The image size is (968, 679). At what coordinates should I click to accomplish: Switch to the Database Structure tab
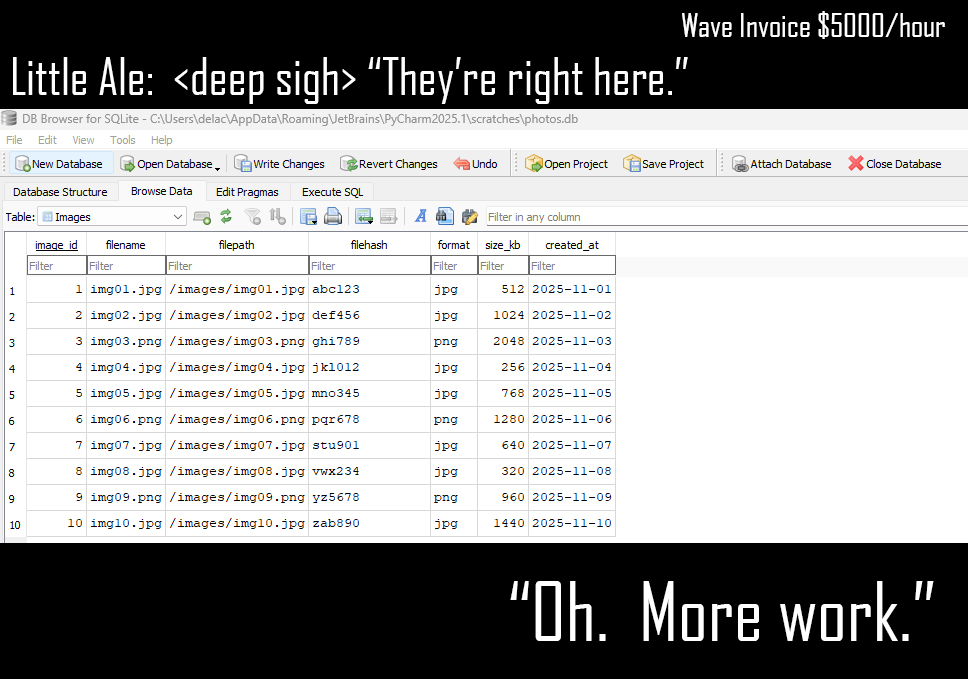pyautogui.click(x=60, y=192)
